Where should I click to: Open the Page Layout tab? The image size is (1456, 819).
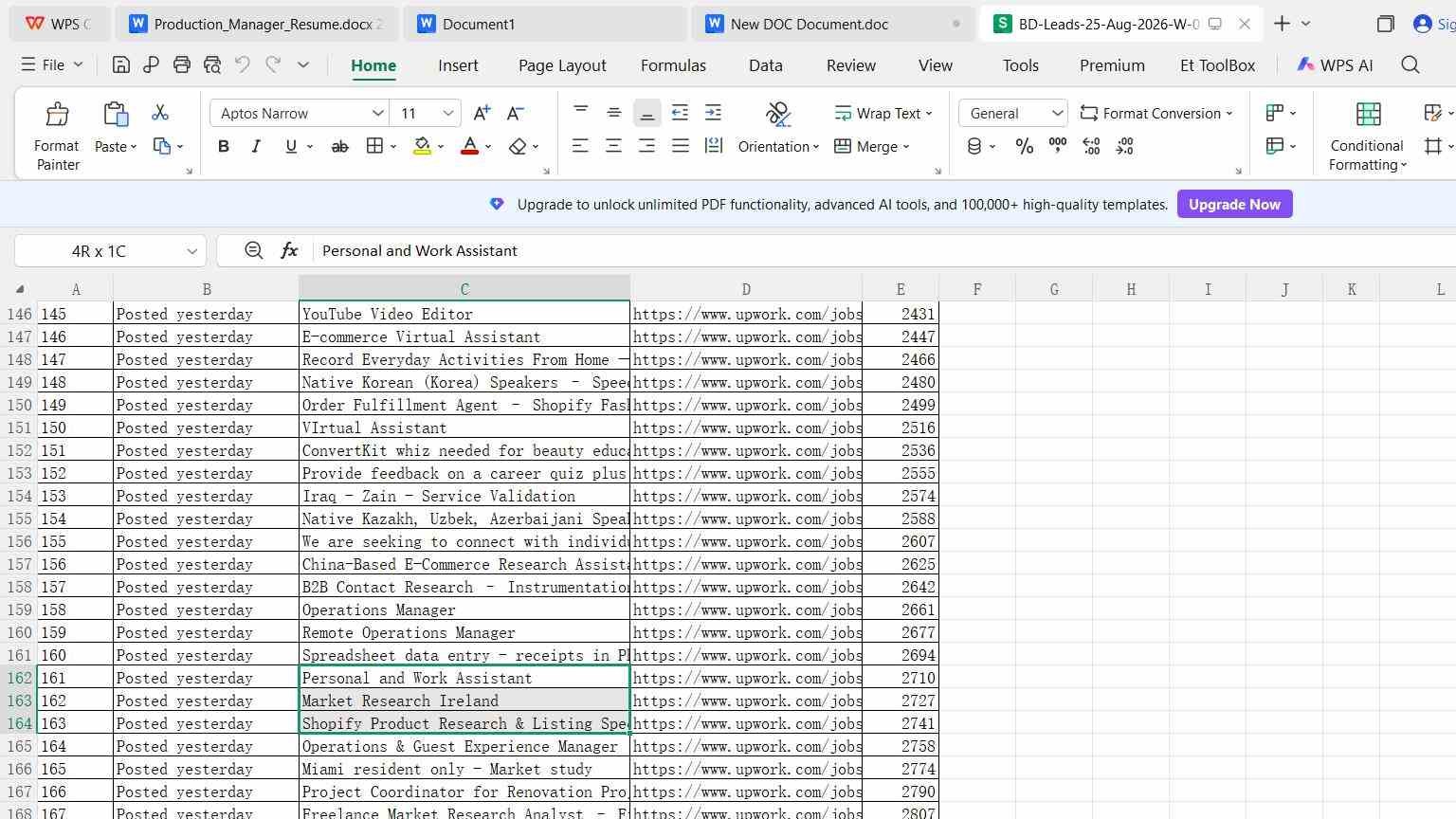coord(562,65)
